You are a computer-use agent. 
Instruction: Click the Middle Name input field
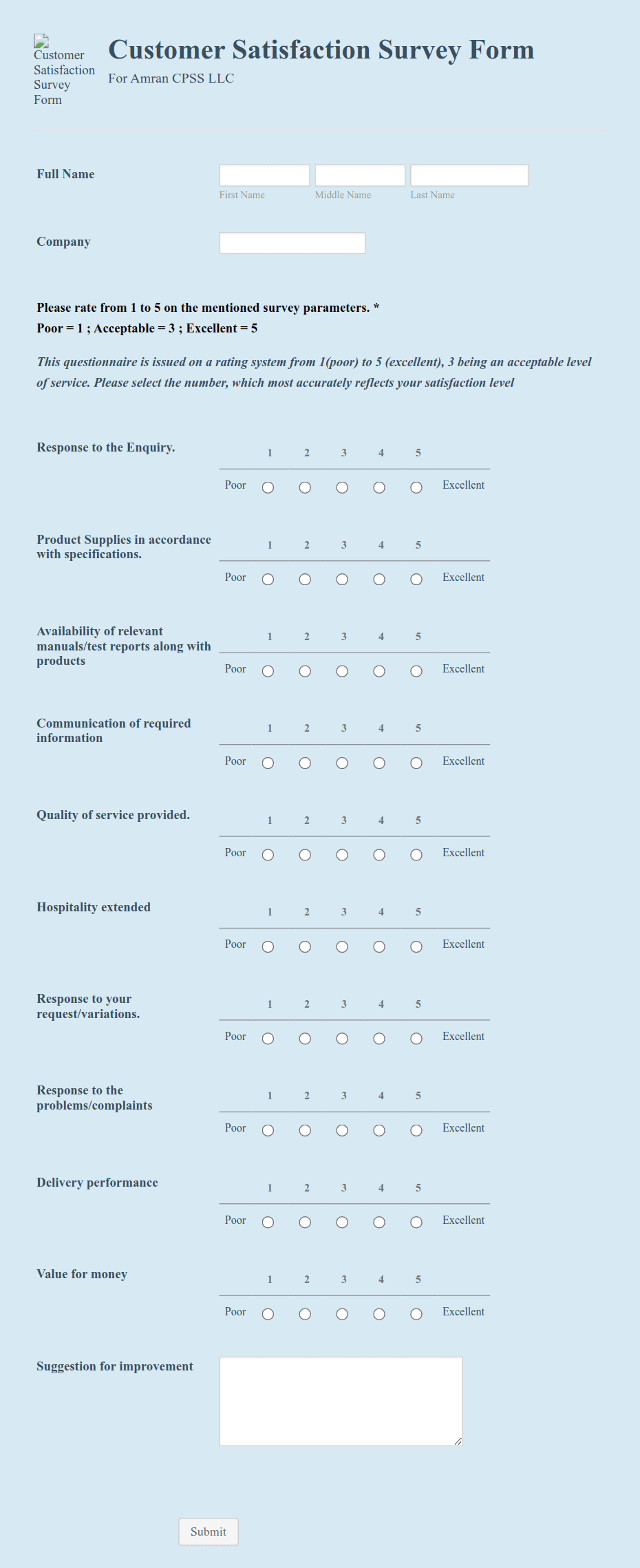pyautogui.click(x=359, y=175)
